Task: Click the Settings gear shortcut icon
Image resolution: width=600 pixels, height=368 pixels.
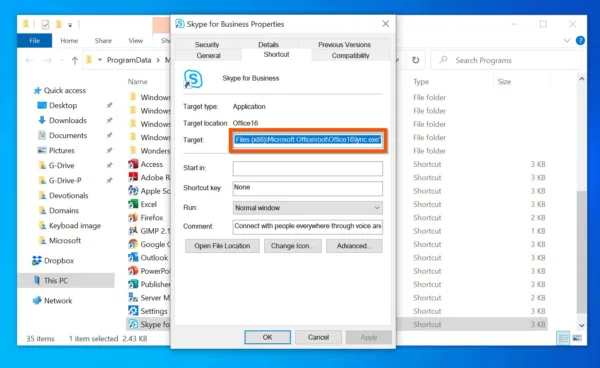Action: 133,311
